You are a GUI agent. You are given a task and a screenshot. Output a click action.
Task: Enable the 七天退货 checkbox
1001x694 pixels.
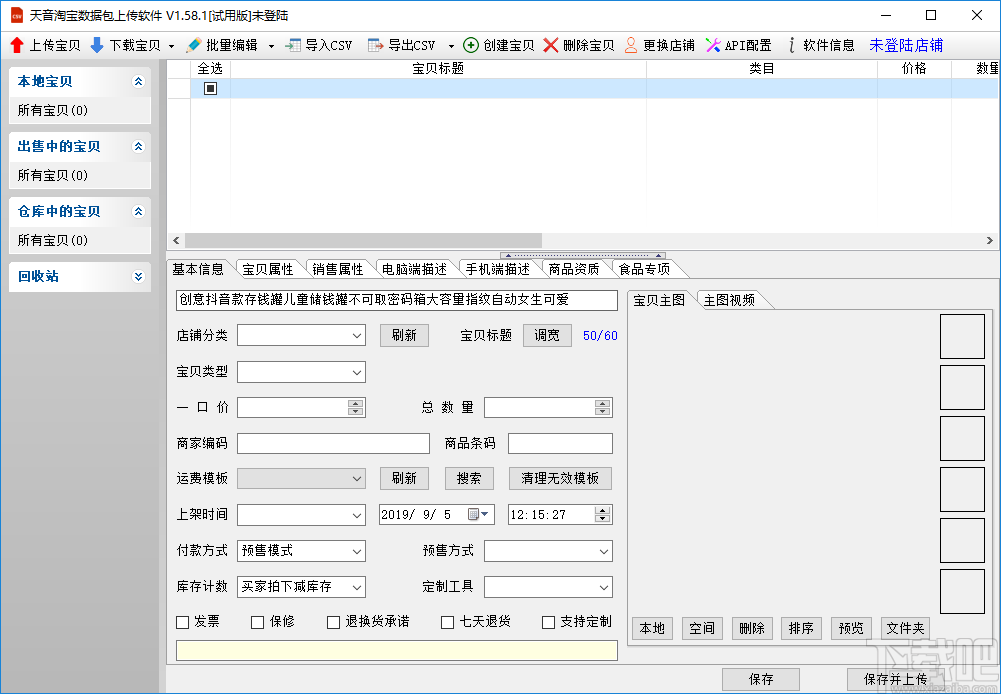(448, 622)
